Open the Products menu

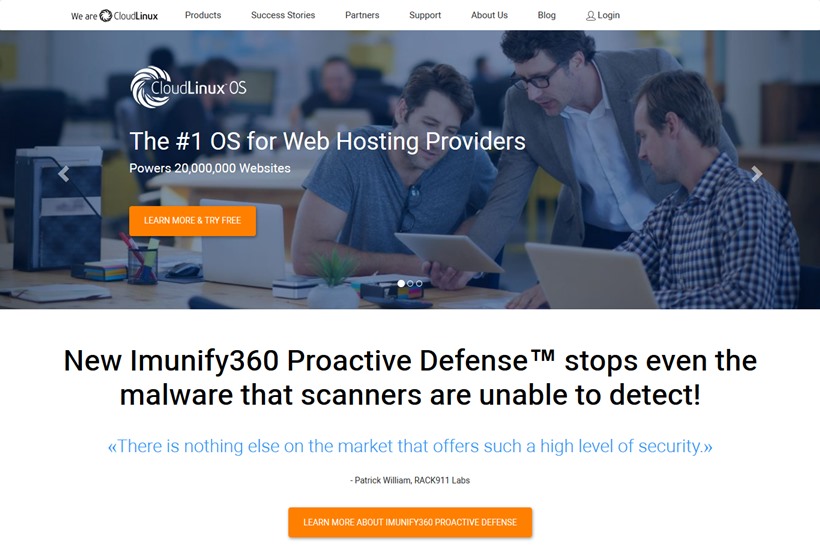[x=203, y=15]
